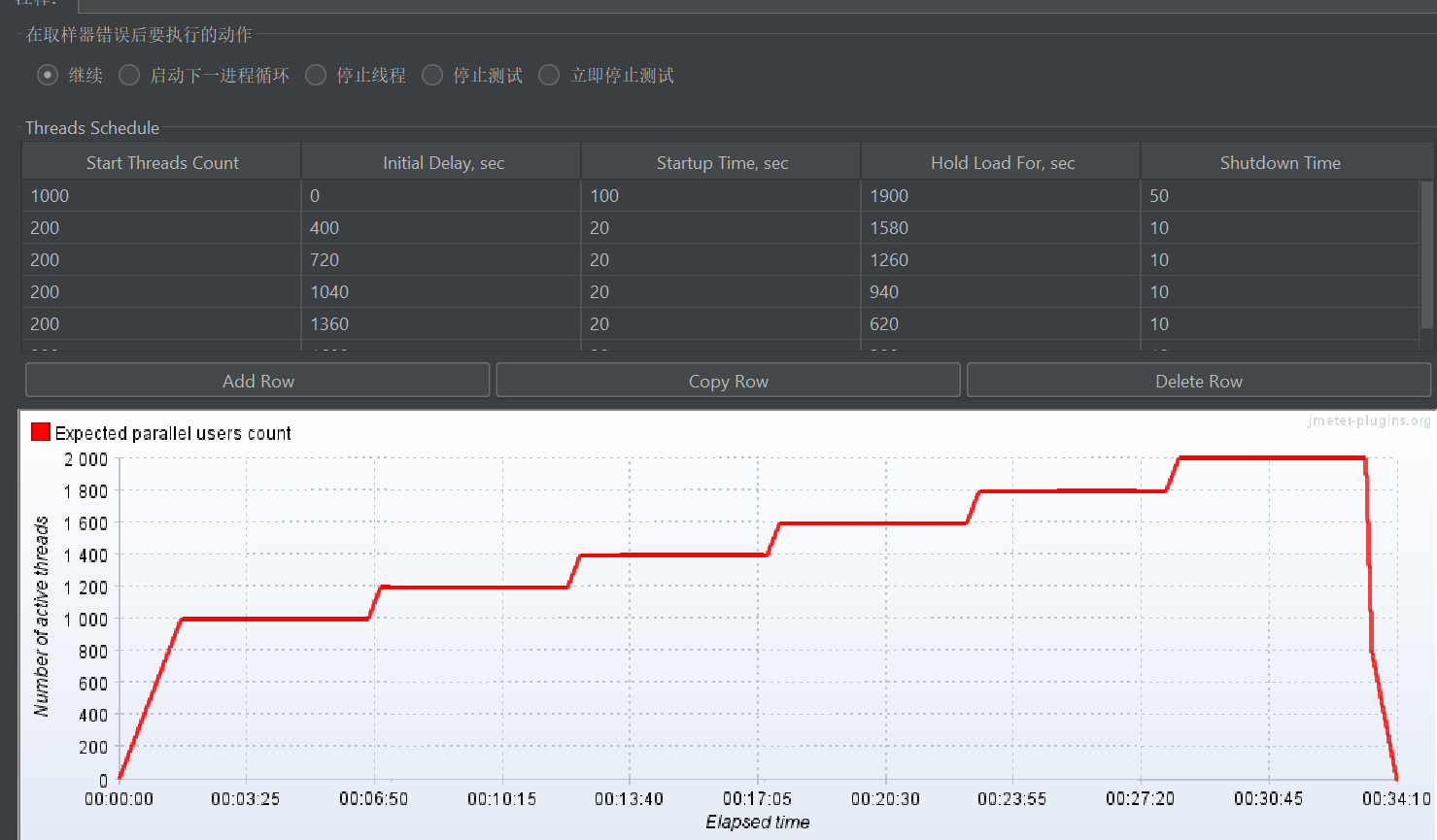Select the initial delay cell with value 400
Viewport: 1437px width, 840px height.
442,227
